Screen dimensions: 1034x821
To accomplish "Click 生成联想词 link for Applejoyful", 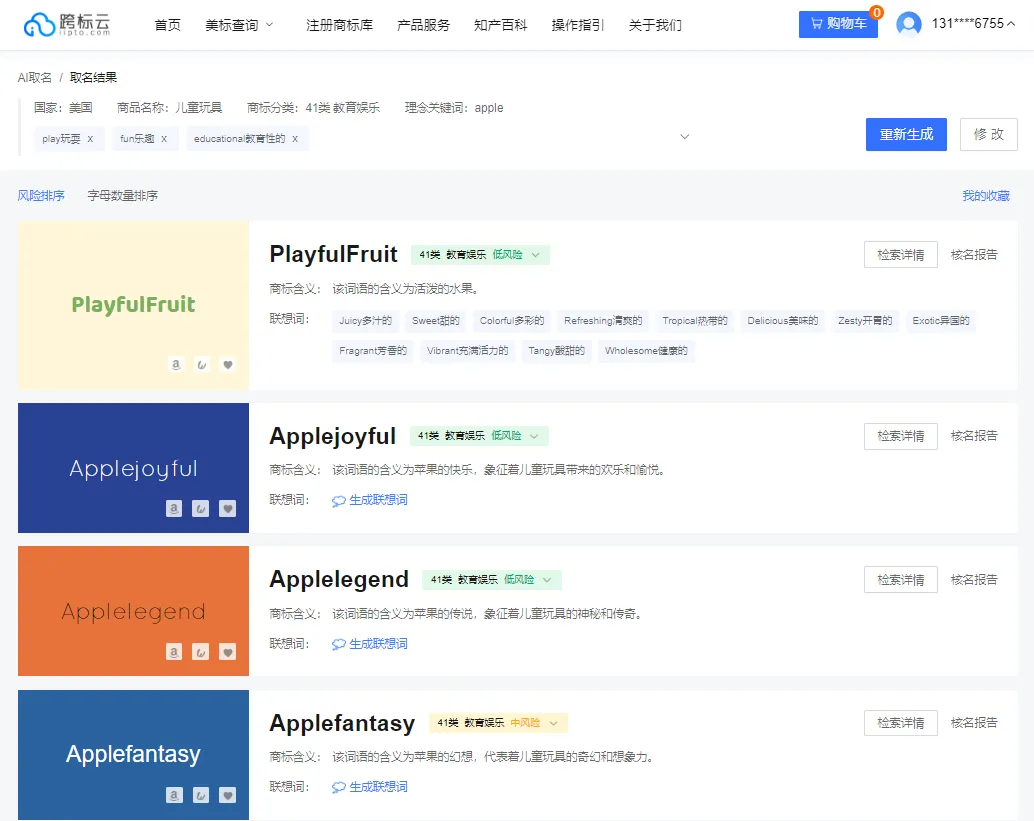I will pyautogui.click(x=379, y=501).
